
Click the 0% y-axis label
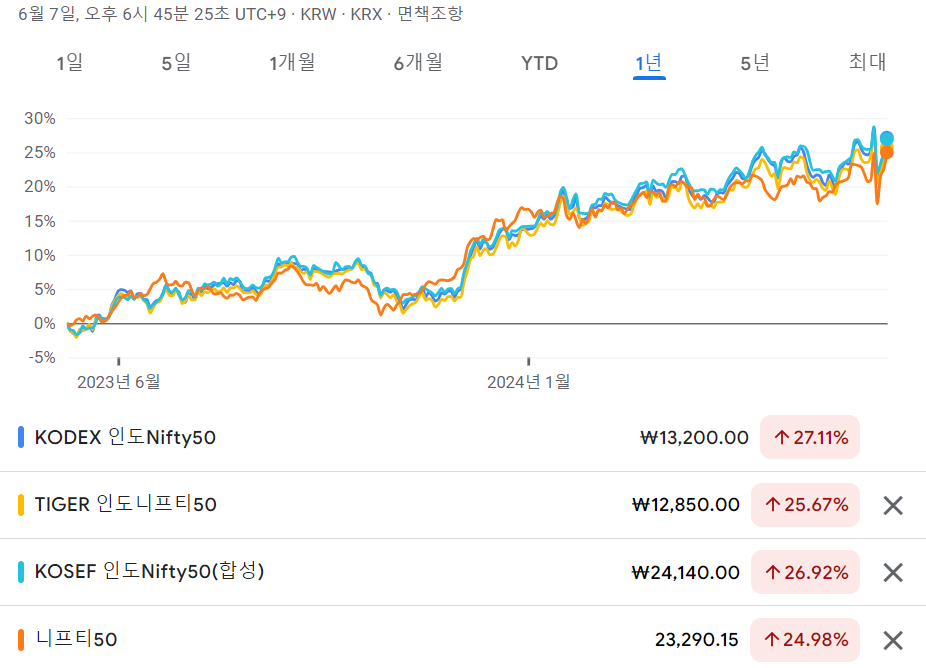point(45,324)
